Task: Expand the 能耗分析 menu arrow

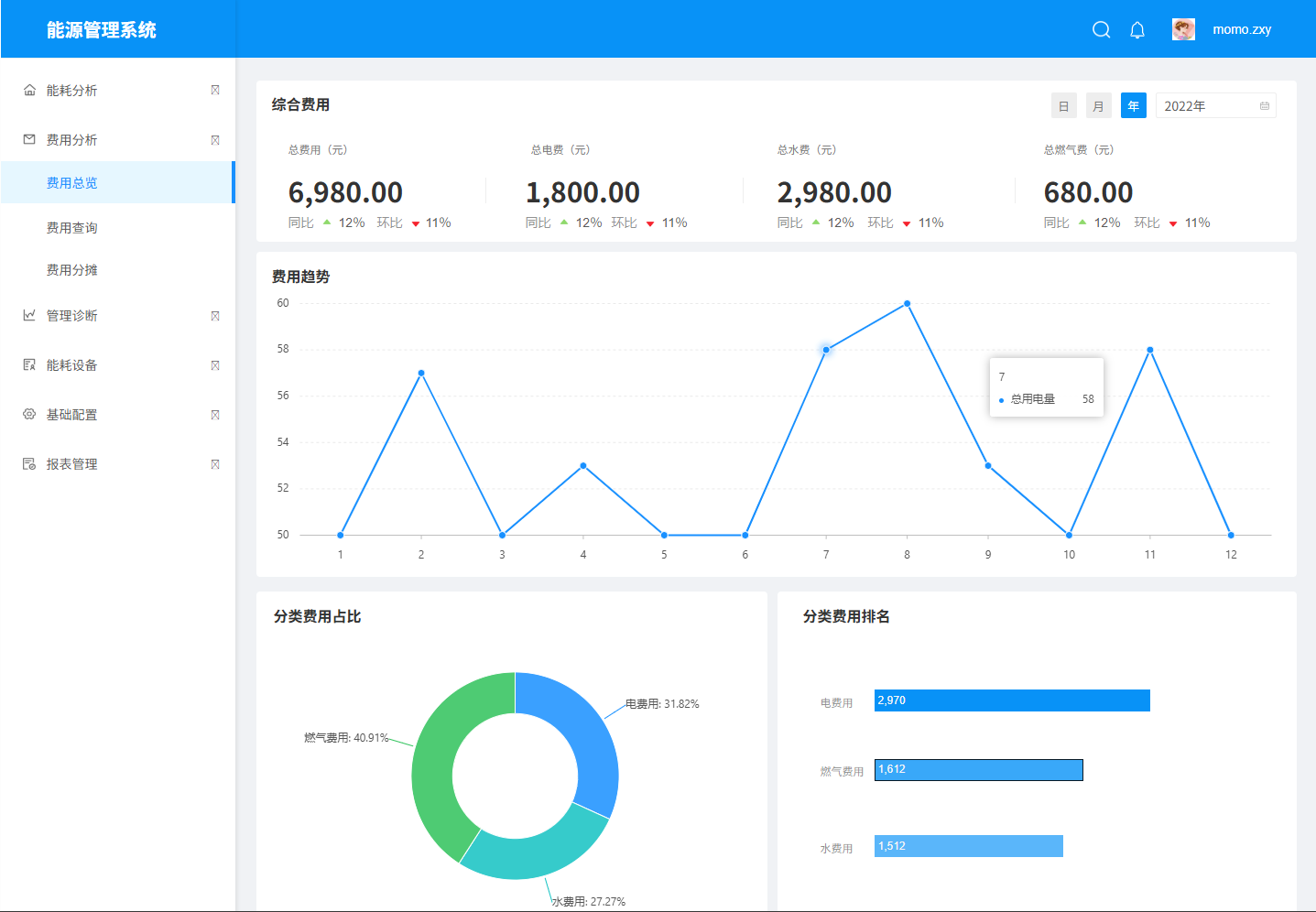Action: click(215, 90)
